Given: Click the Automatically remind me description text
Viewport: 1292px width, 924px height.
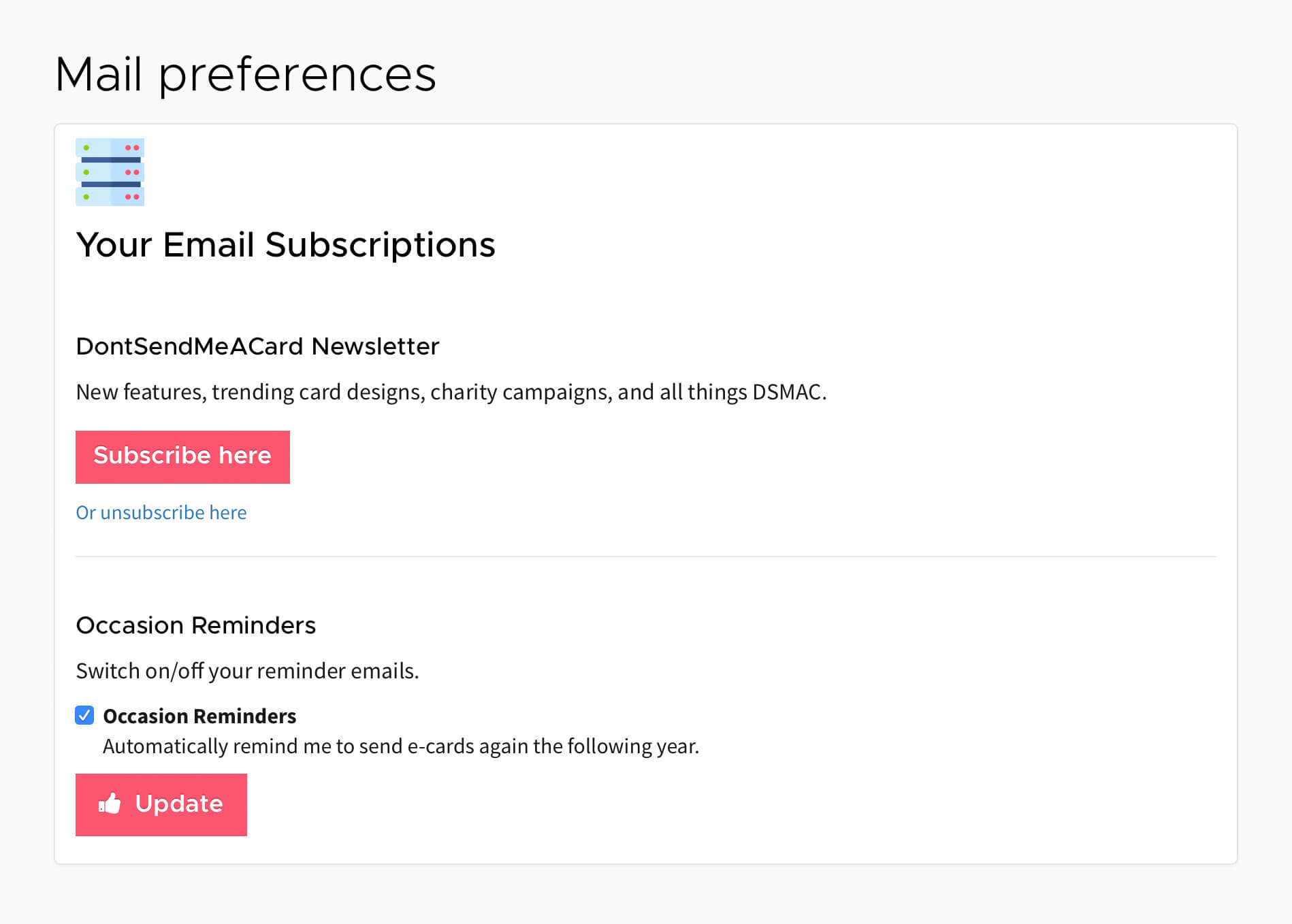Looking at the screenshot, I should 401,746.
